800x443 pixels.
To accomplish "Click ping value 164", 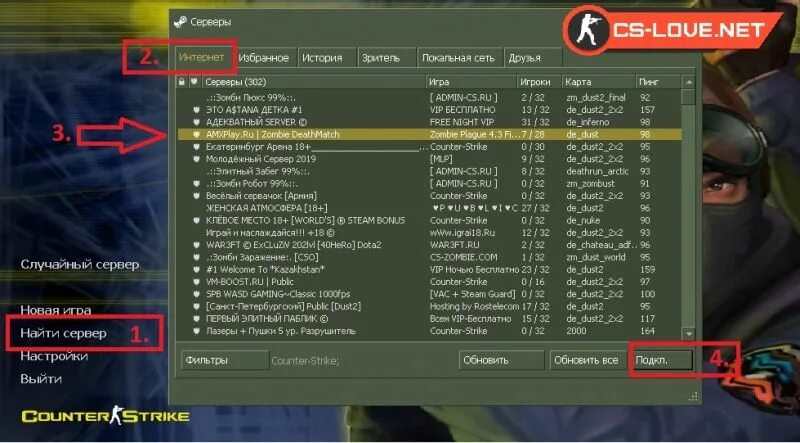I will tap(647, 331).
